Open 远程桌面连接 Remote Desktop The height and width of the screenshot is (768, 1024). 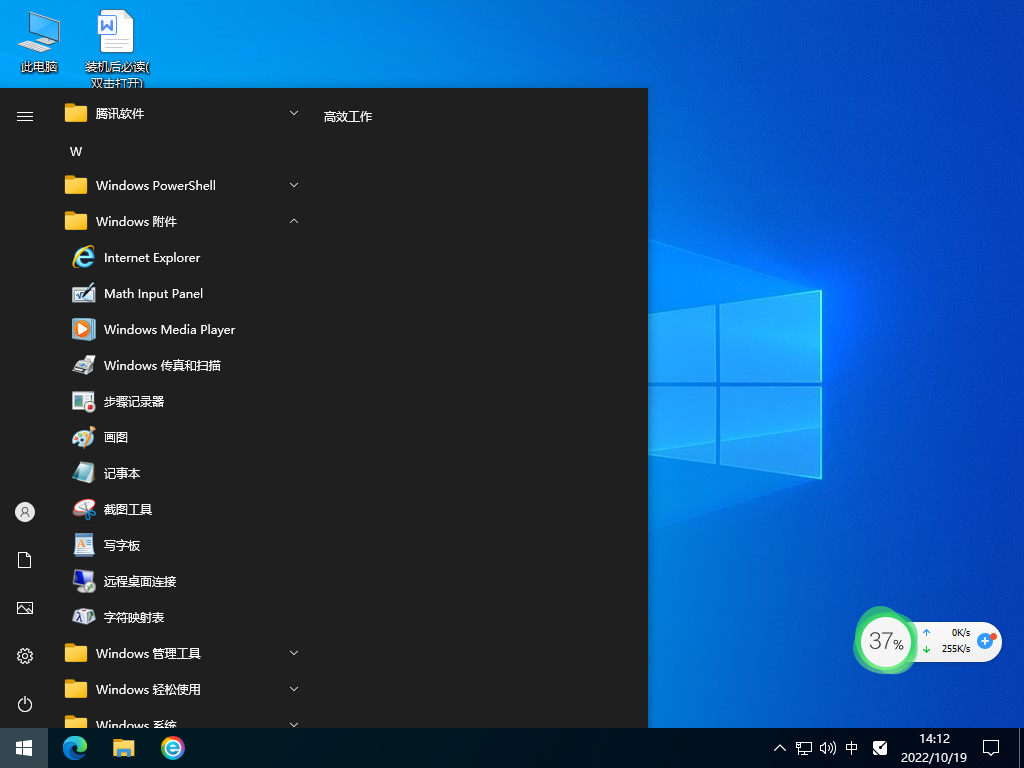click(x=139, y=581)
